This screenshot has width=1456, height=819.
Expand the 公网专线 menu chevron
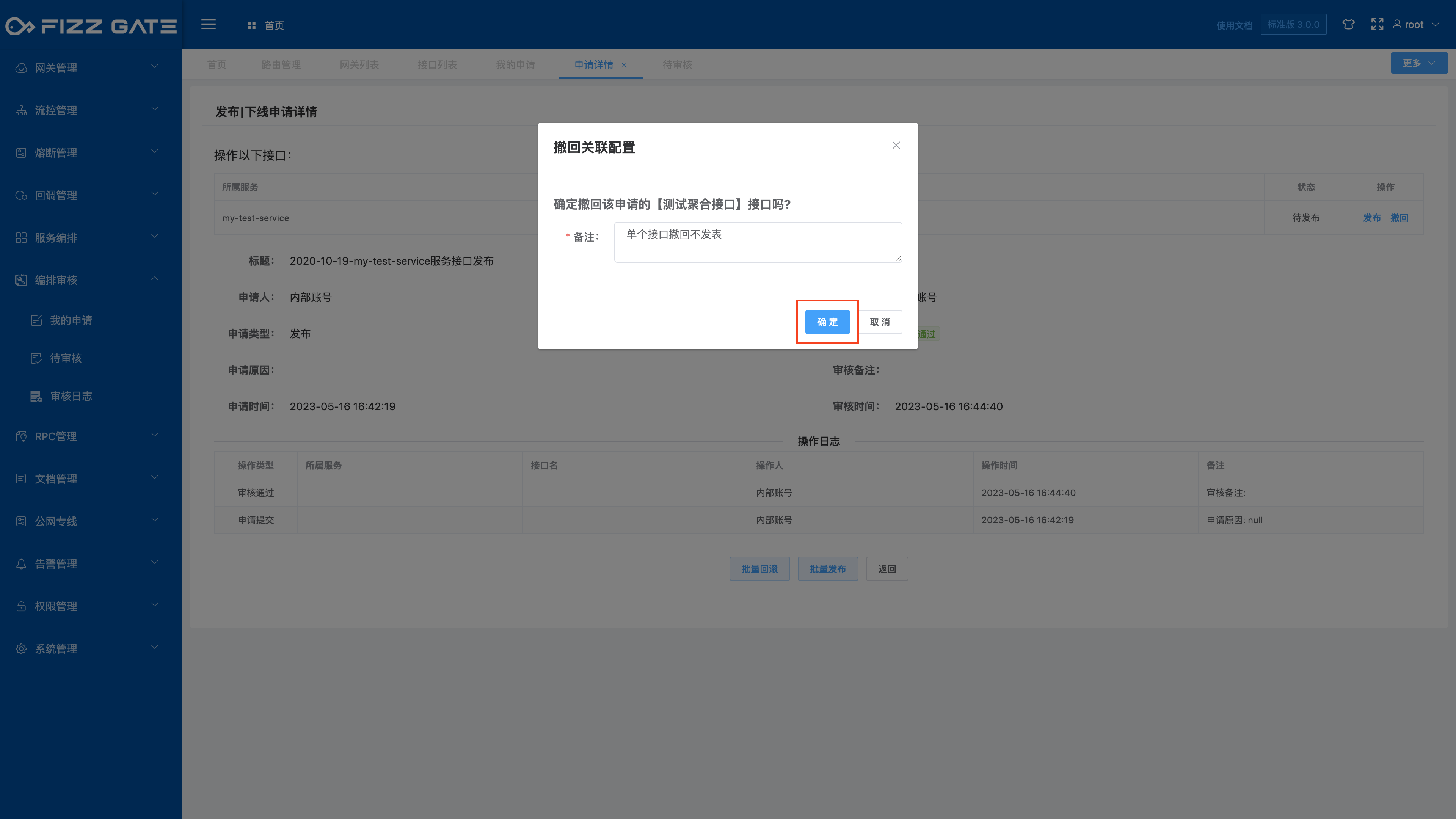154,520
